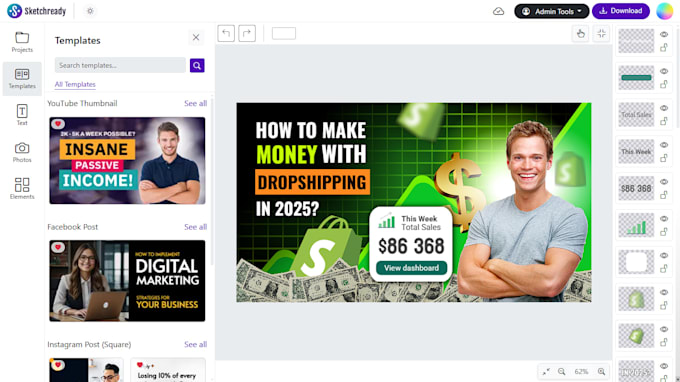Lock the green bar layer

coord(664,84)
